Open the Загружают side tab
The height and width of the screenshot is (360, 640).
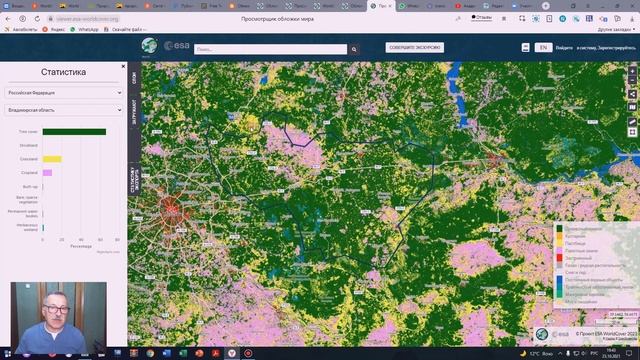pos(134,111)
